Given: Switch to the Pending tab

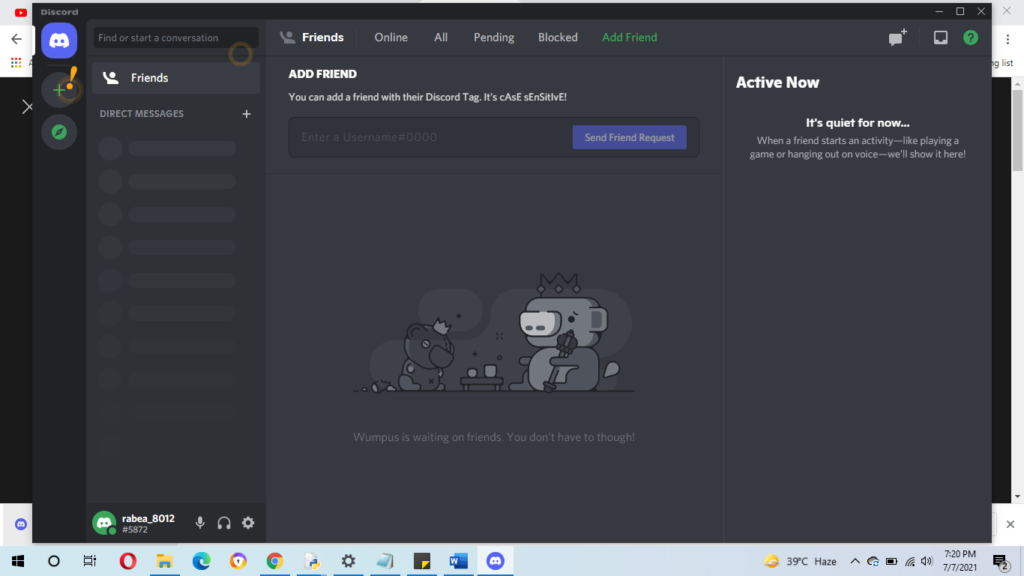Looking at the screenshot, I should click(x=494, y=37).
